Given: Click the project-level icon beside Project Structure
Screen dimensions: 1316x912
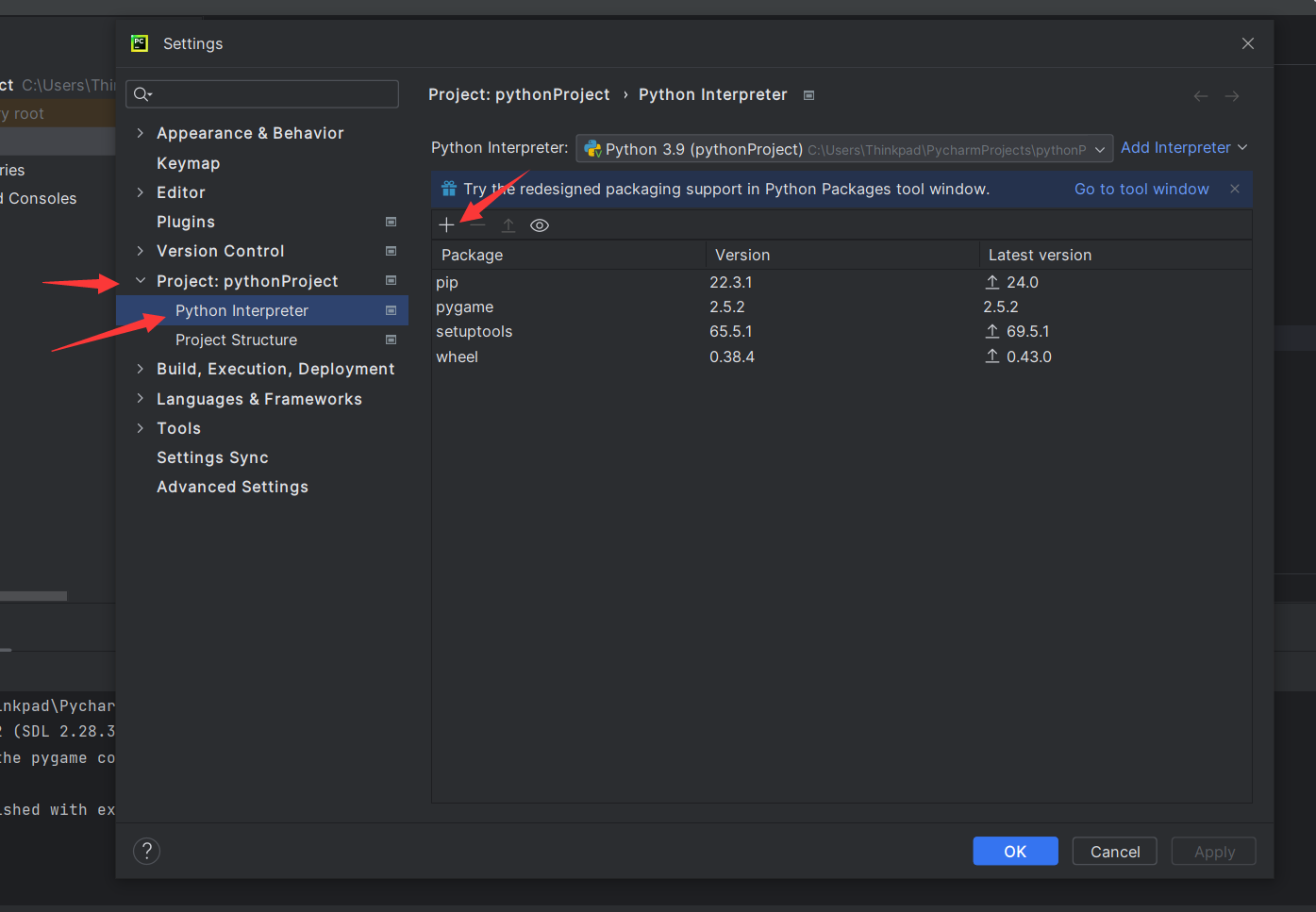Looking at the screenshot, I should 391,340.
